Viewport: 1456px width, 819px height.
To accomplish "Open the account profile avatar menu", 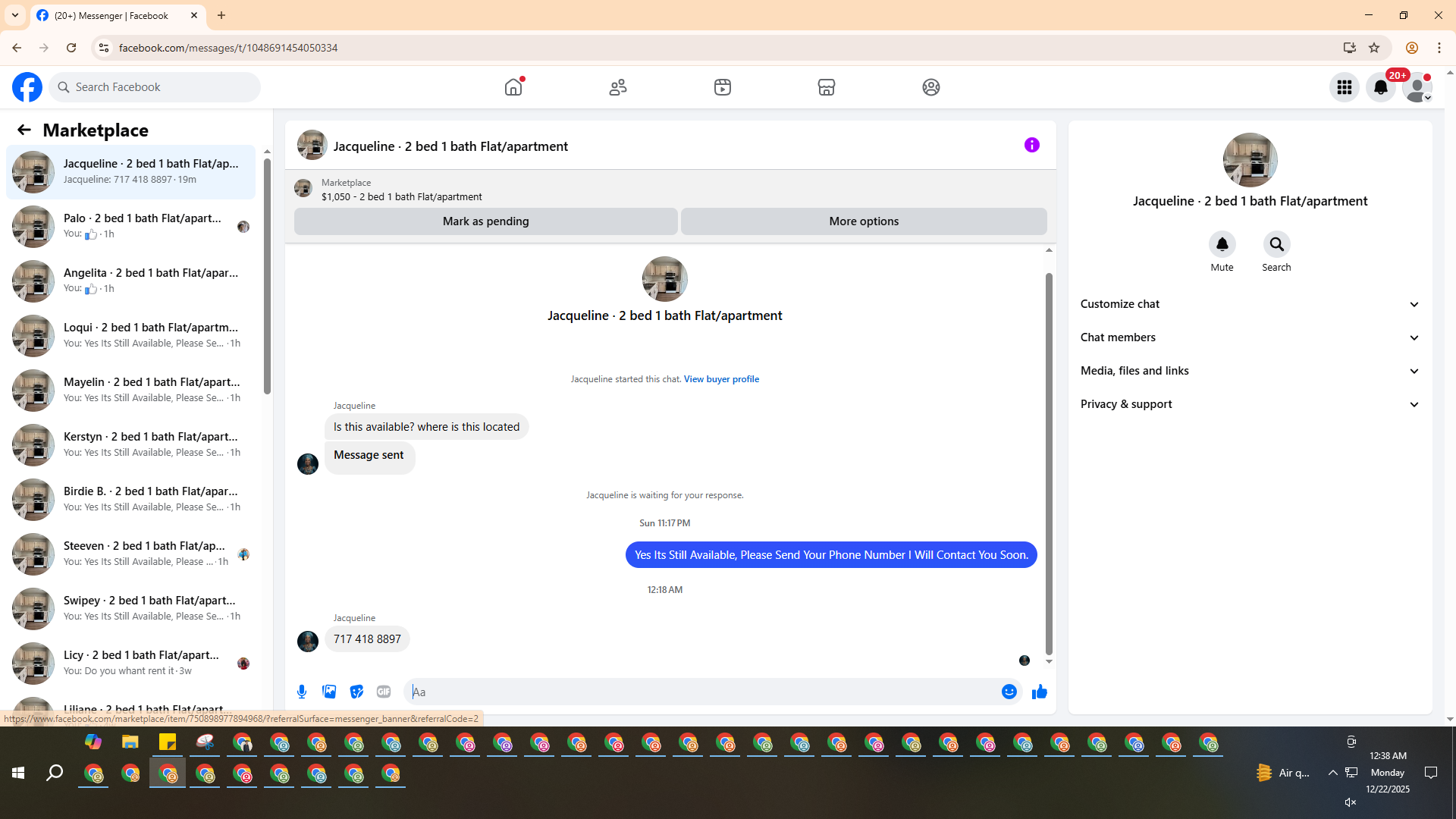I will [1417, 87].
